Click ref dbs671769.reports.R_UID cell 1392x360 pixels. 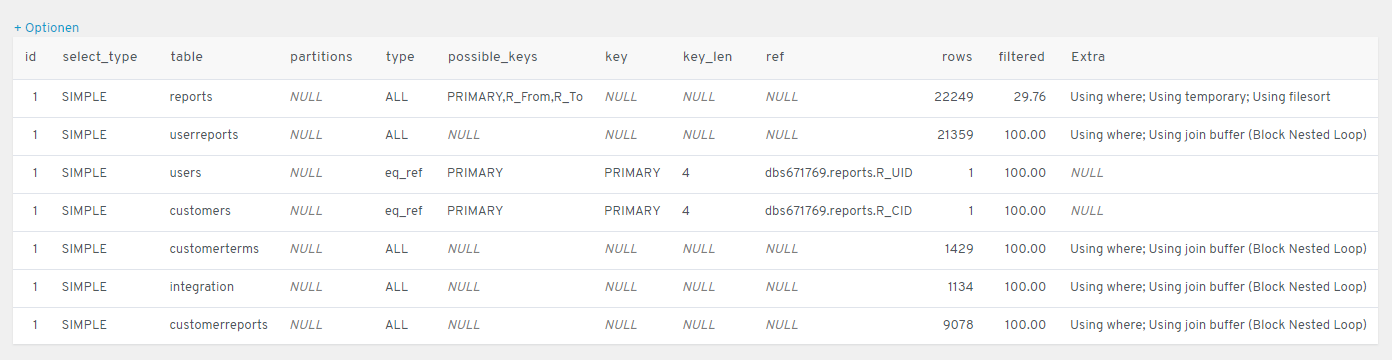[839, 173]
